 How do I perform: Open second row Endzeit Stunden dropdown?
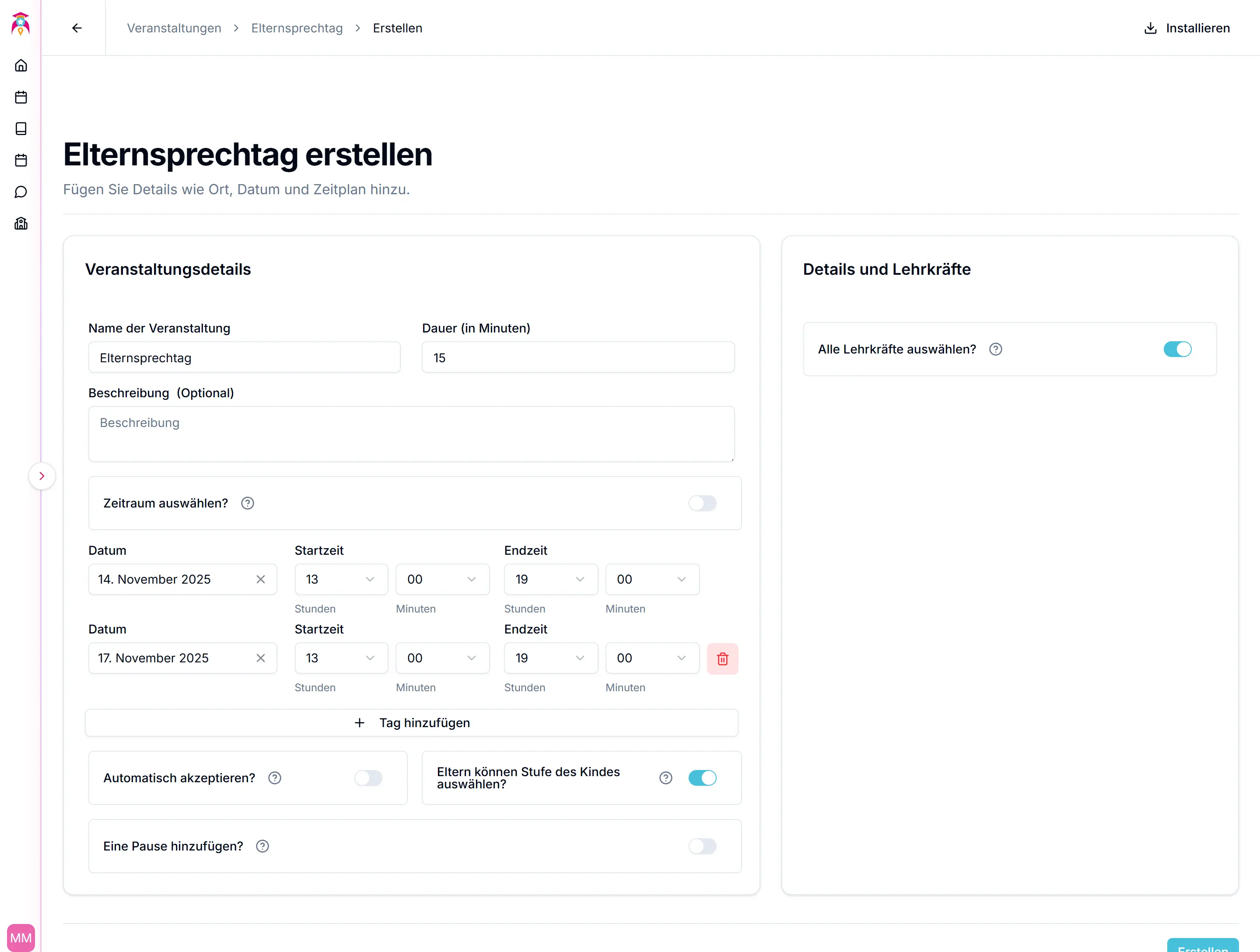(x=550, y=658)
